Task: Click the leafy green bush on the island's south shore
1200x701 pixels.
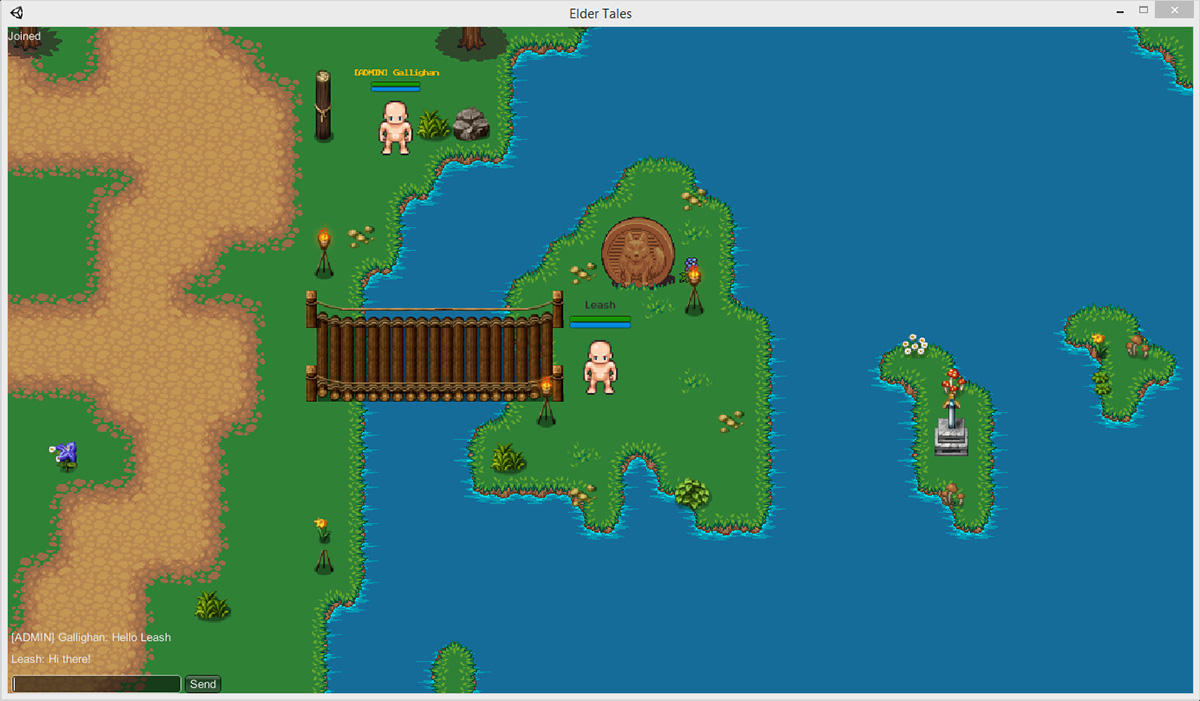Action: (691, 493)
